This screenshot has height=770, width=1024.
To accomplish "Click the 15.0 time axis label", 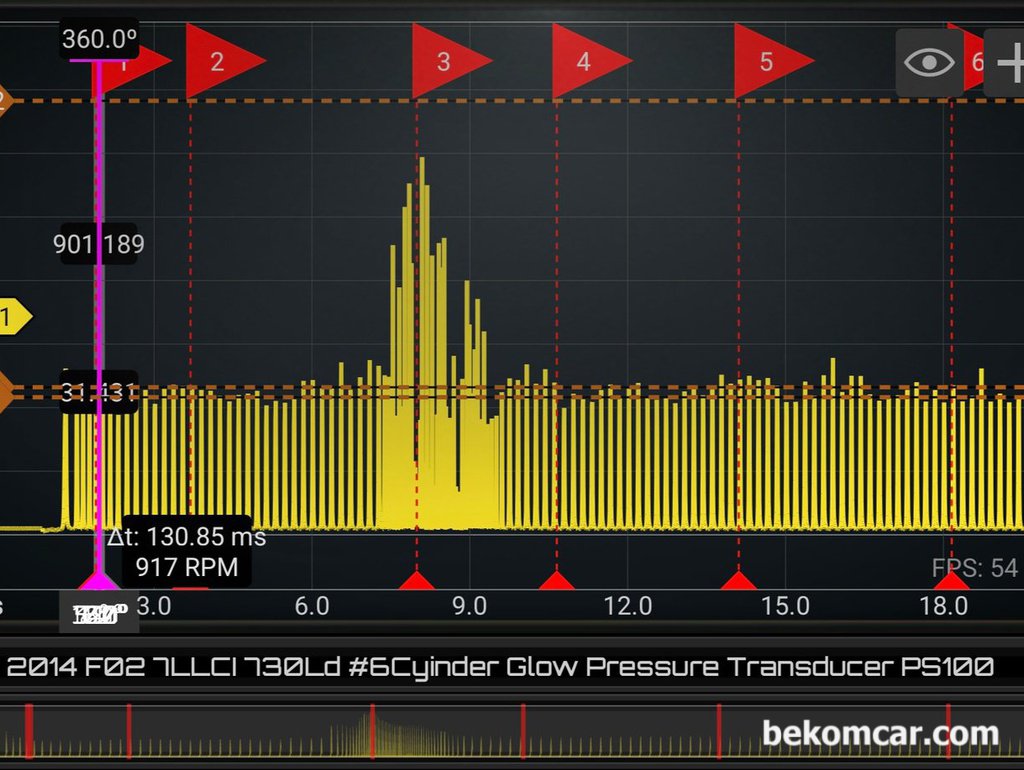I will point(786,606).
